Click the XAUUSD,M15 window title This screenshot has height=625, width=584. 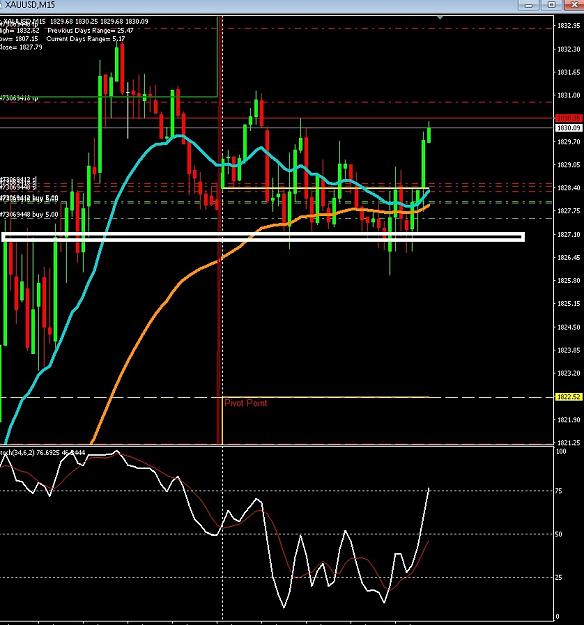[x=30, y=5]
